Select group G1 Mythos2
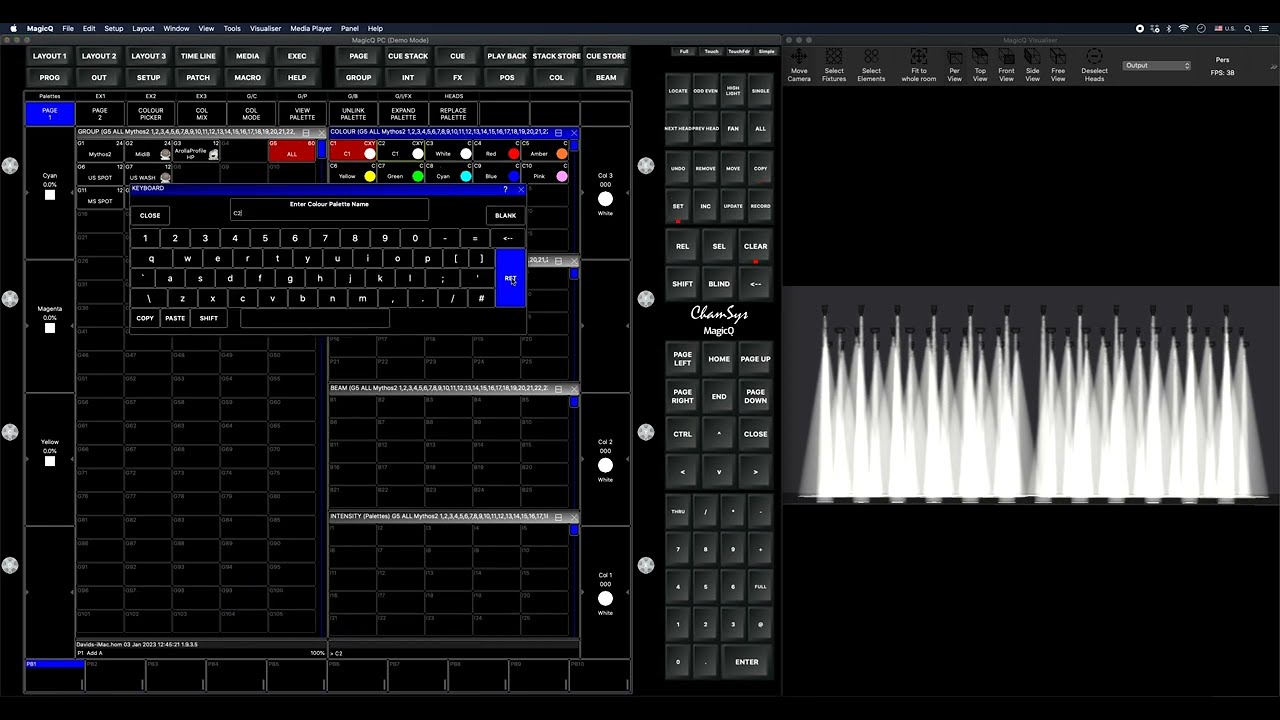 point(100,150)
